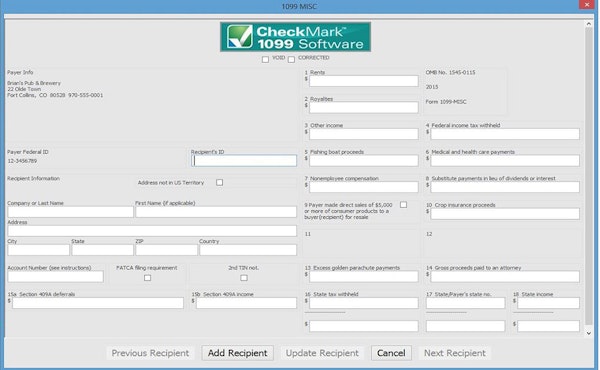Click the box 3 Other income field

point(364,134)
